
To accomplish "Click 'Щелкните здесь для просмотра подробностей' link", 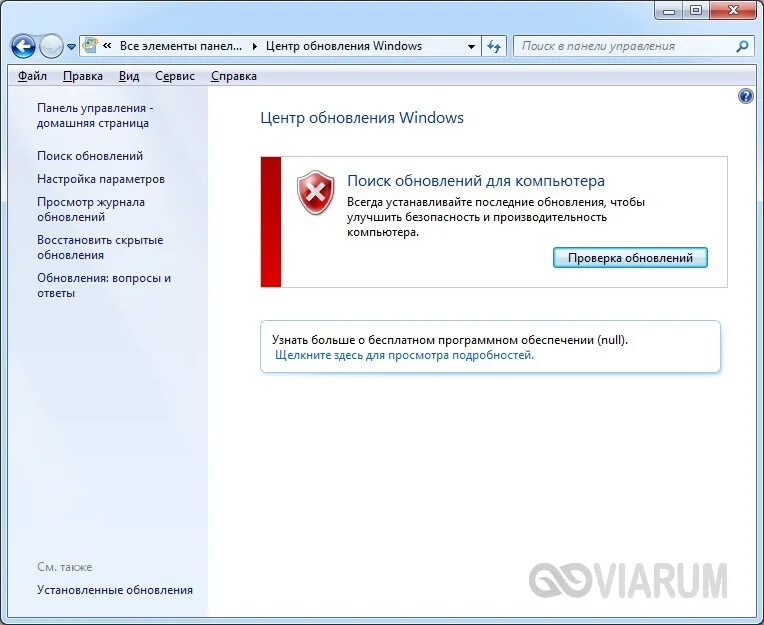I will click(x=404, y=355).
